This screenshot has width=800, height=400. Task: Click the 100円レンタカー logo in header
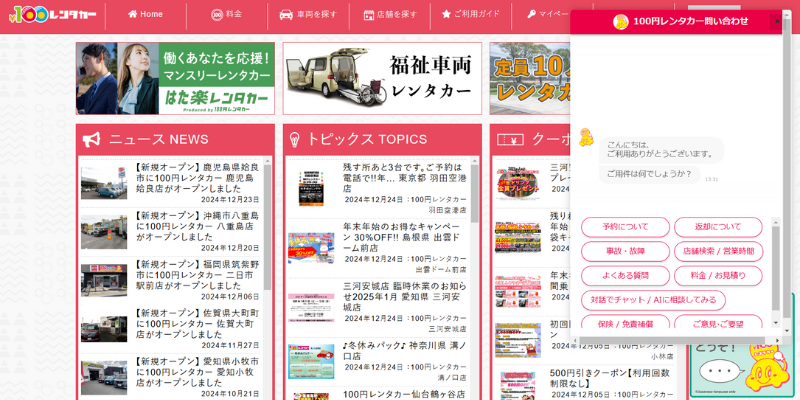click(53, 15)
